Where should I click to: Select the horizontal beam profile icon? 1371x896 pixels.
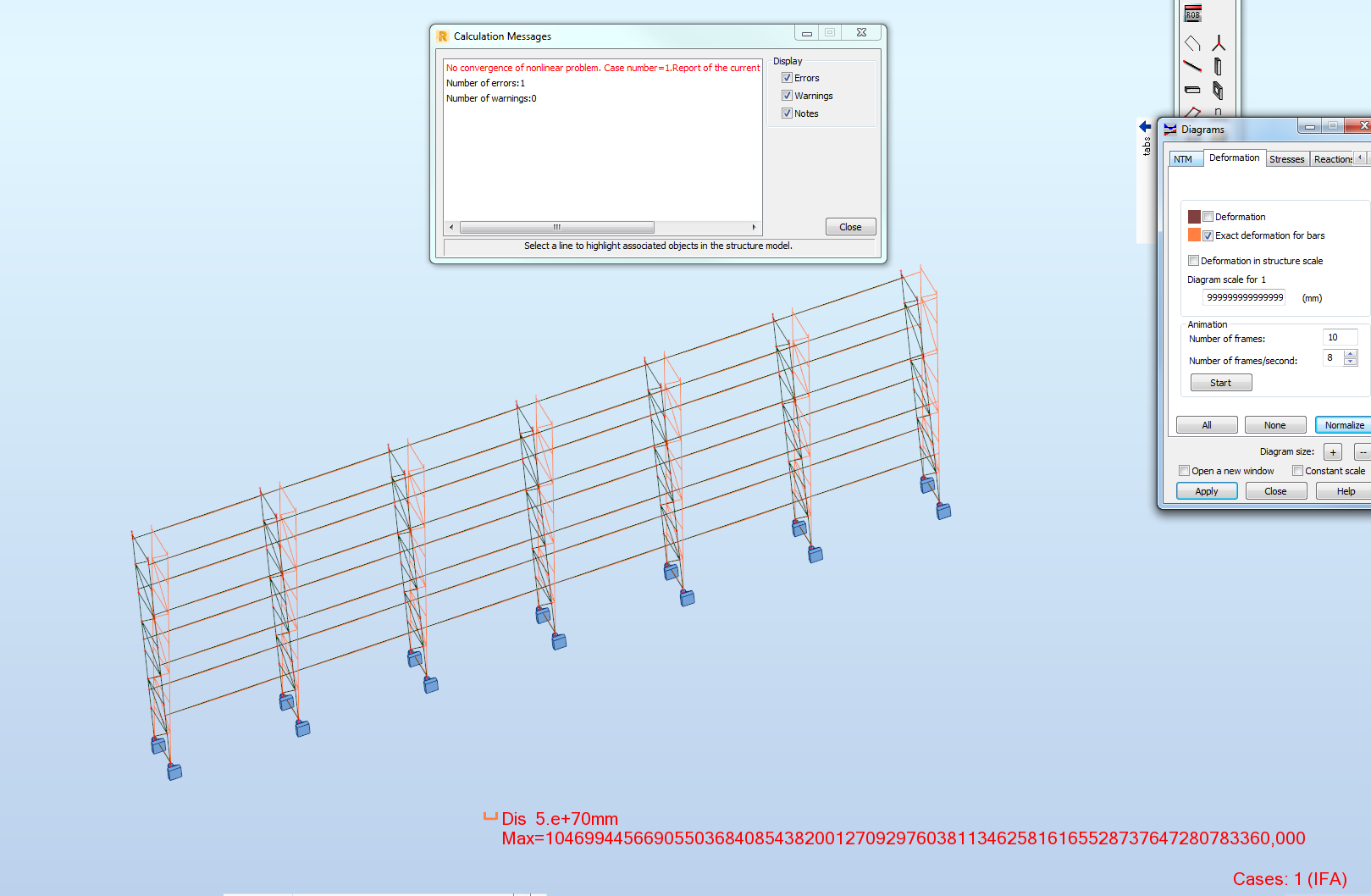[1193, 90]
